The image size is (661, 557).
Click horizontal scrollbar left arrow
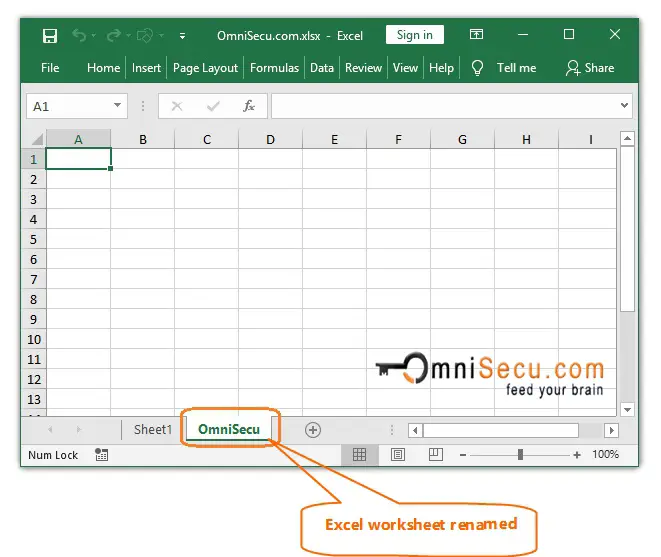(415, 431)
